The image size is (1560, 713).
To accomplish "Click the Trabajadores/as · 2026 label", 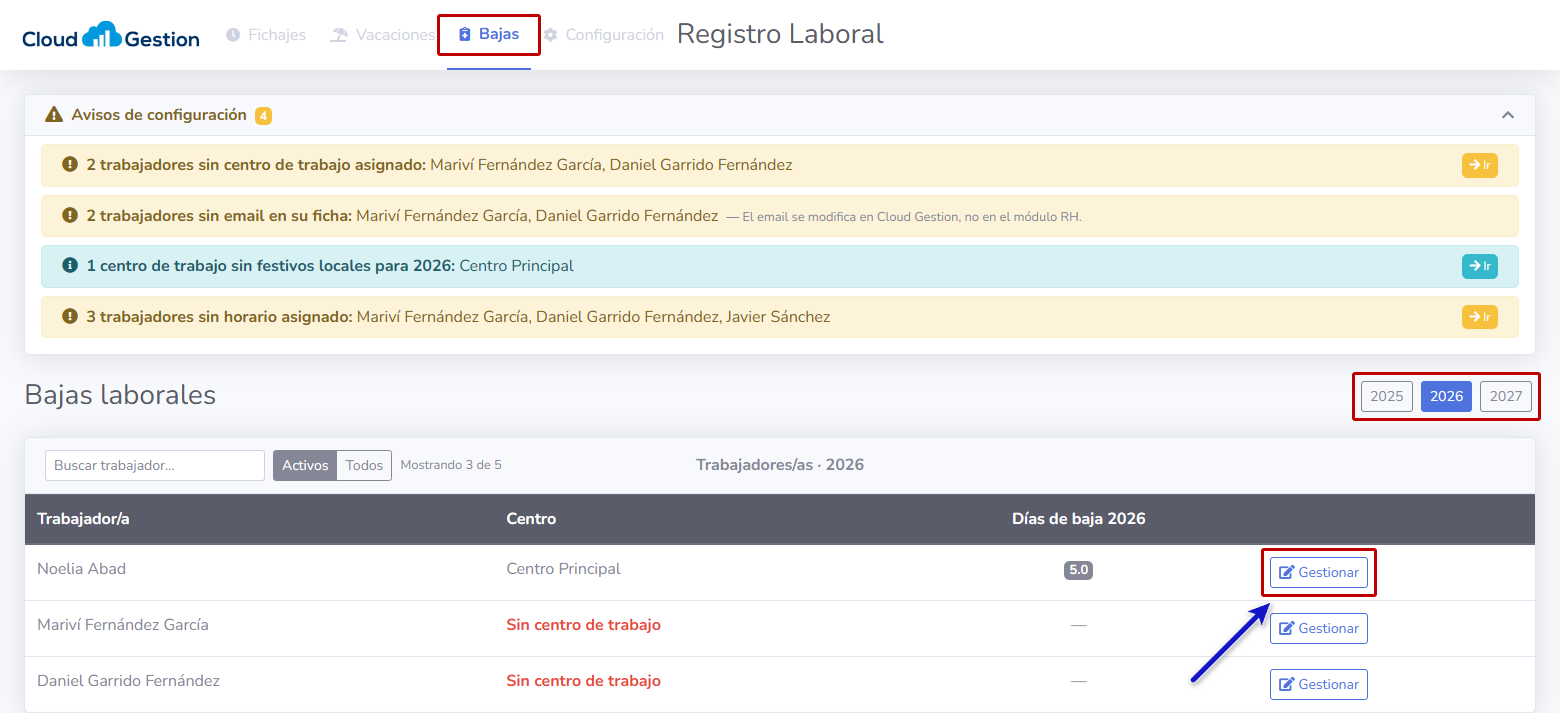I will tap(780, 465).
